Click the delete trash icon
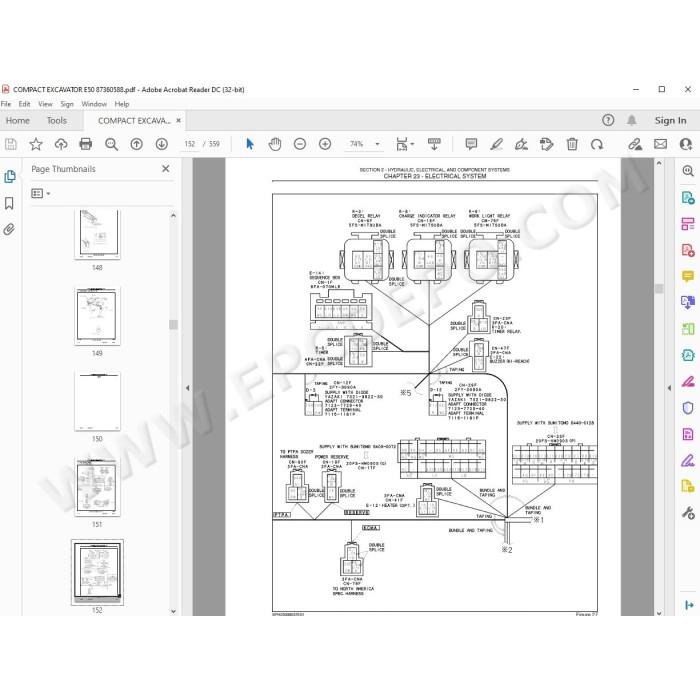The width and height of the screenshot is (700, 700). 572,144
